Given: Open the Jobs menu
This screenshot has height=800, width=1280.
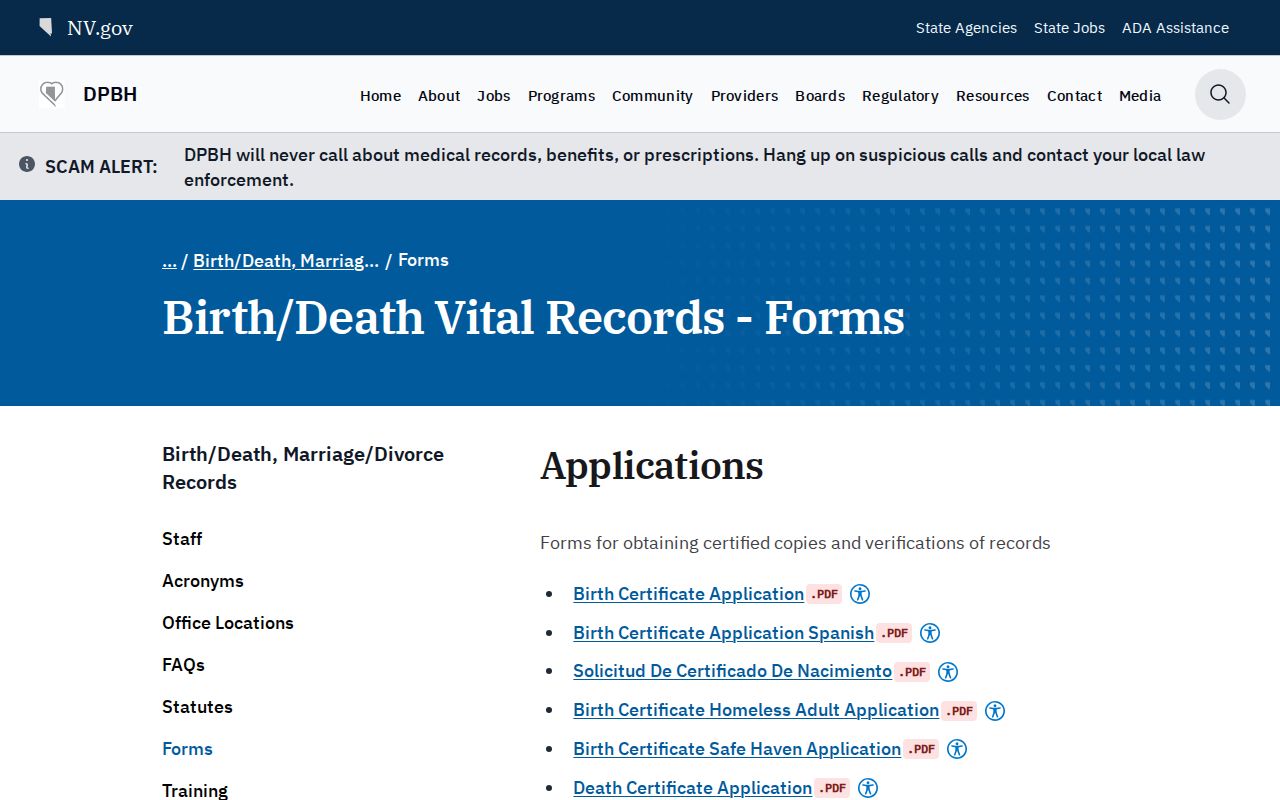Looking at the screenshot, I should tap(494, 96).
